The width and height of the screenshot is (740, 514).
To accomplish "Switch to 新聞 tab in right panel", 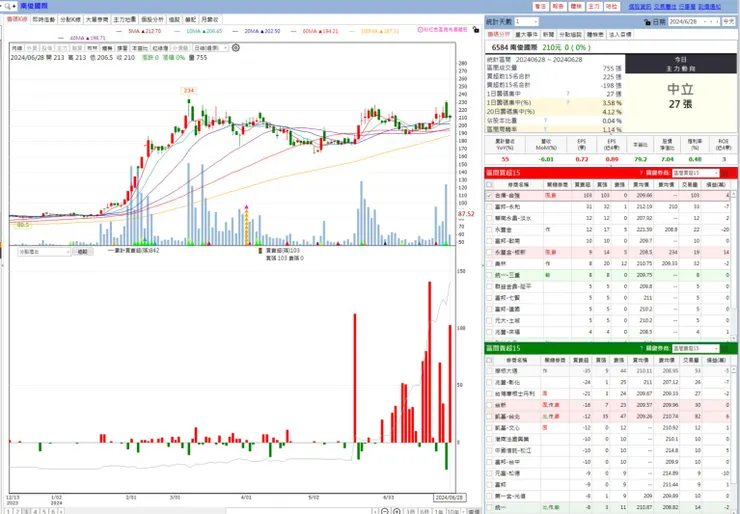I will 548,34.
